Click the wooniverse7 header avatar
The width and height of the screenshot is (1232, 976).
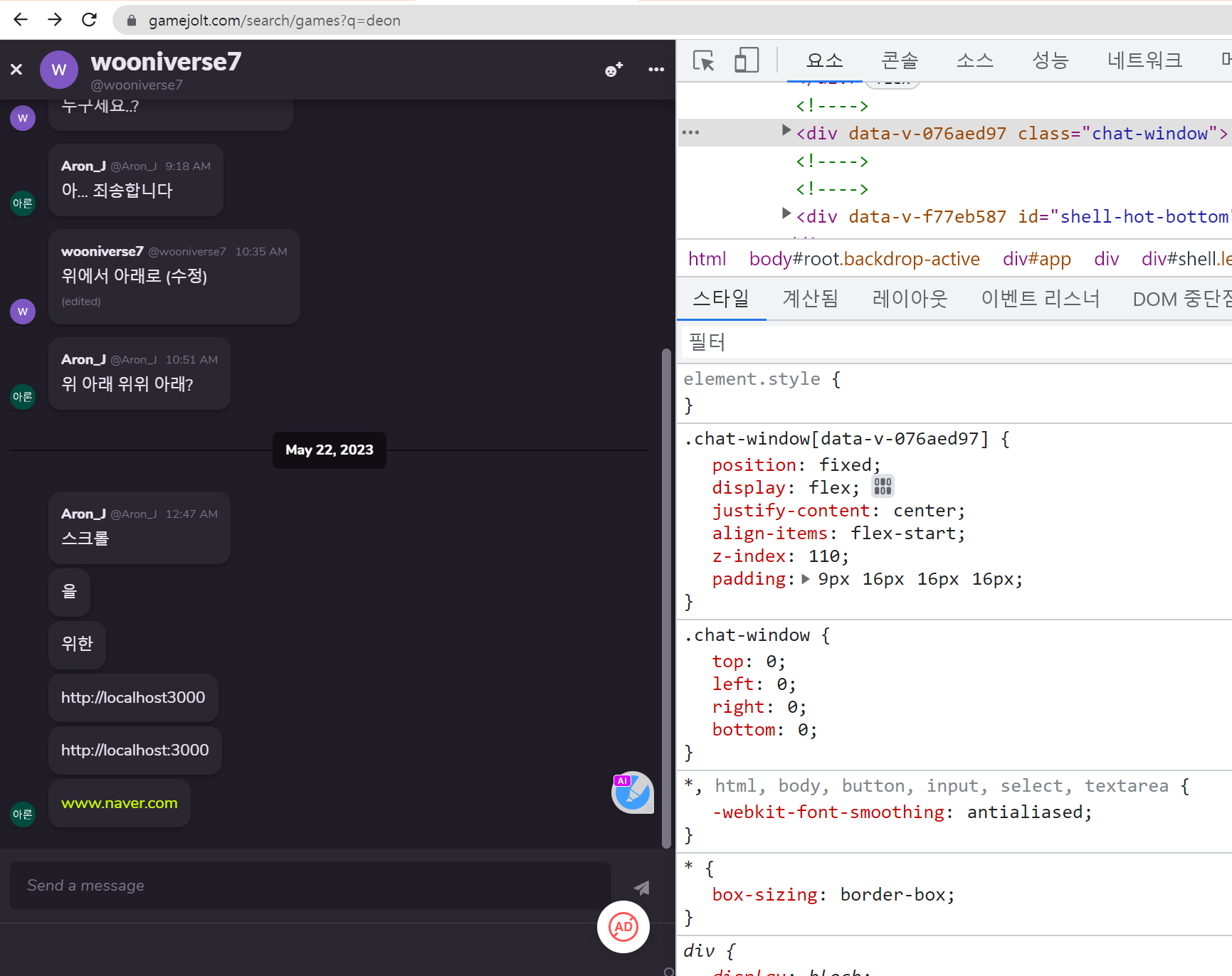point(58,70)
